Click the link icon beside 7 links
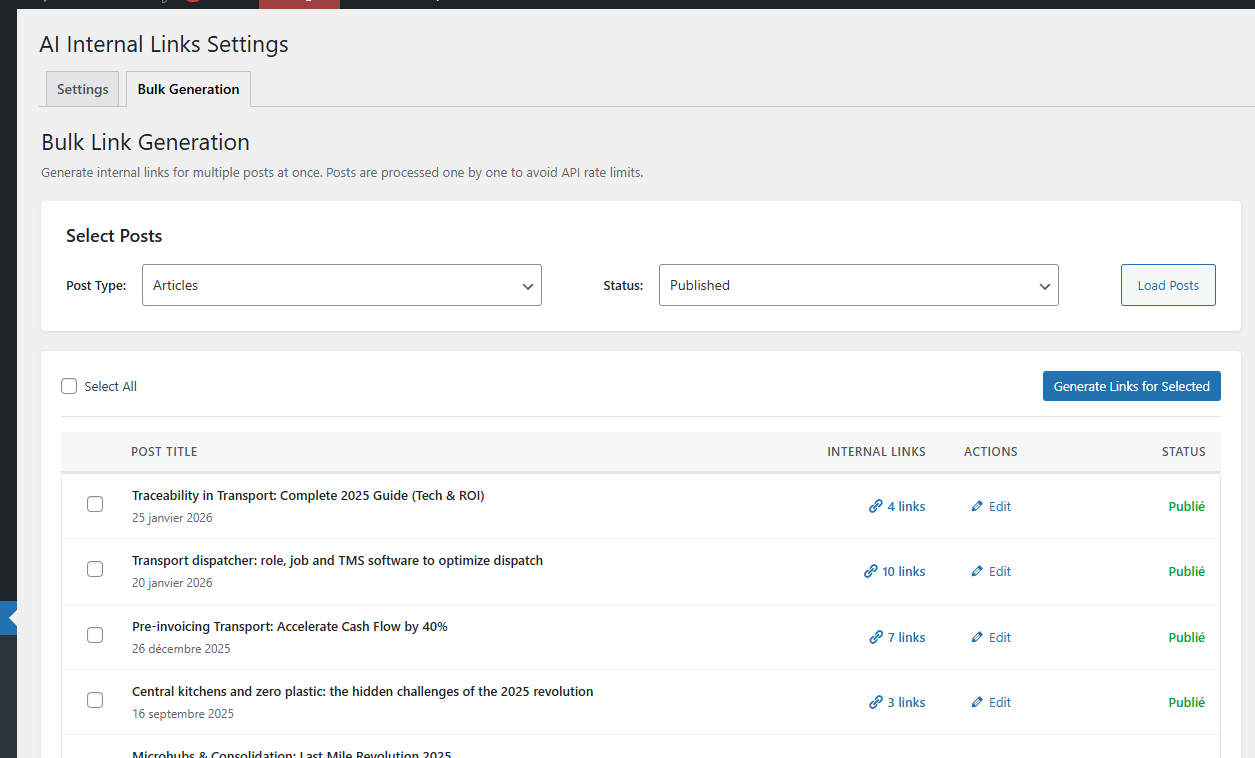The width and height of the screenshot is (1255, 758). pyautogui.click(x=876, y=638)
